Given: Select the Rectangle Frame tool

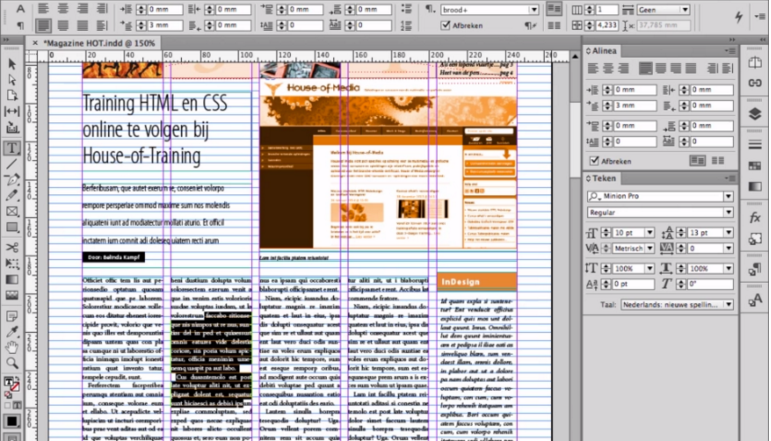Looking at the screenshot, I should click(x=12, y=211).
